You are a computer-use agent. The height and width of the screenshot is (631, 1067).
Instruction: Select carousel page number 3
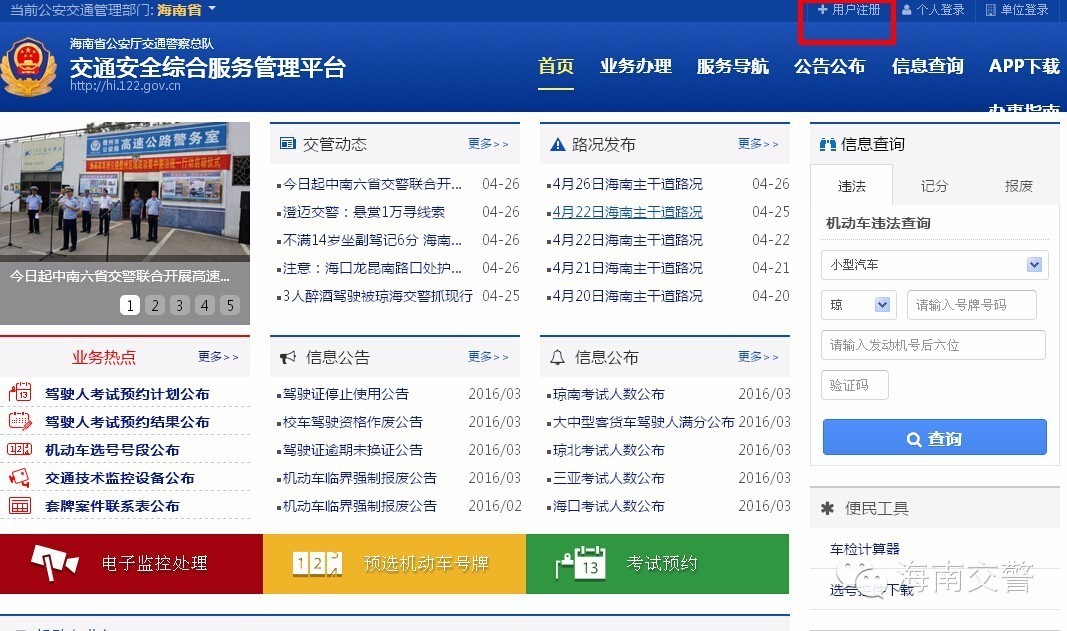179,305
